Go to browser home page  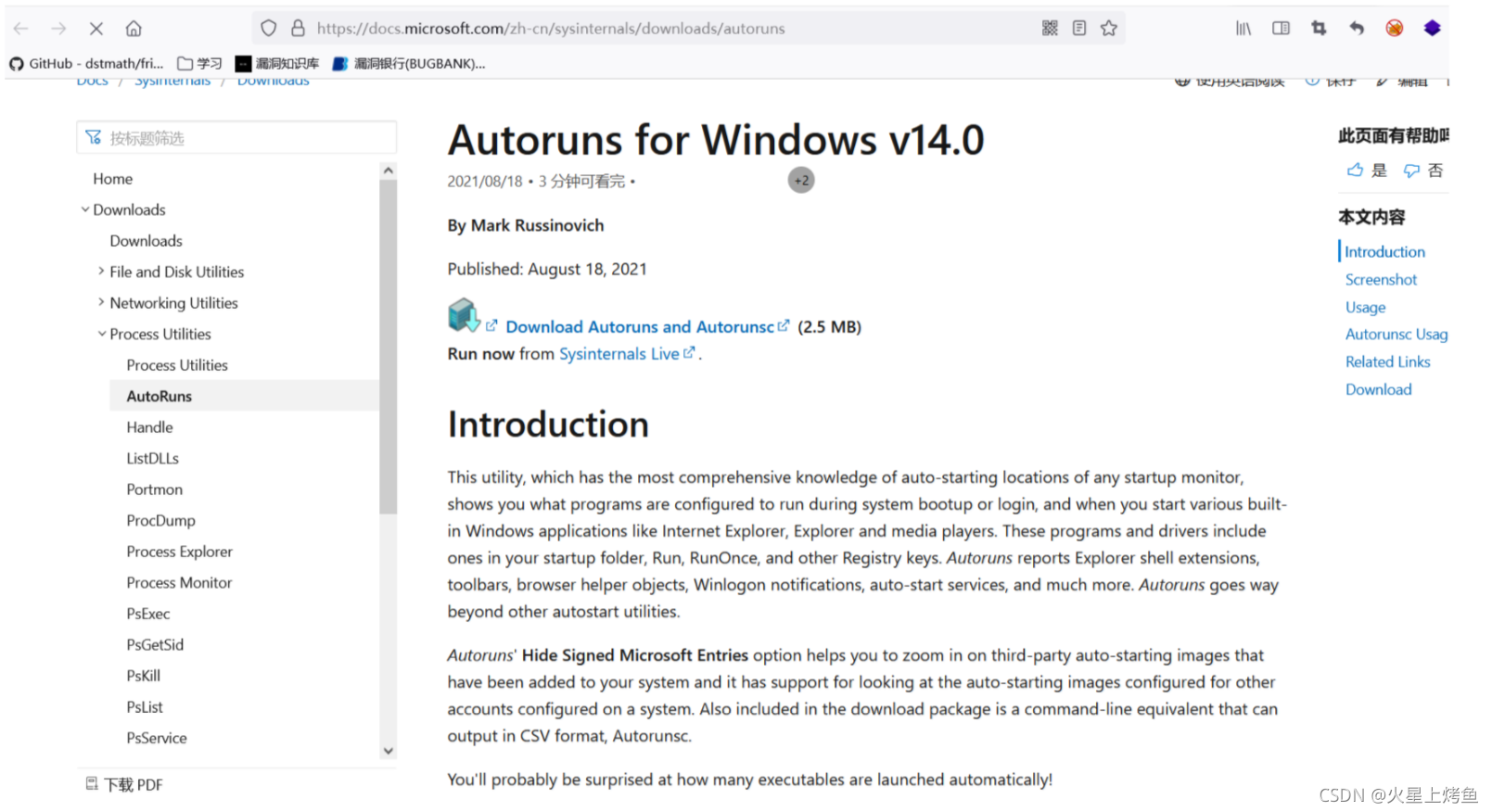coord(134,29)
